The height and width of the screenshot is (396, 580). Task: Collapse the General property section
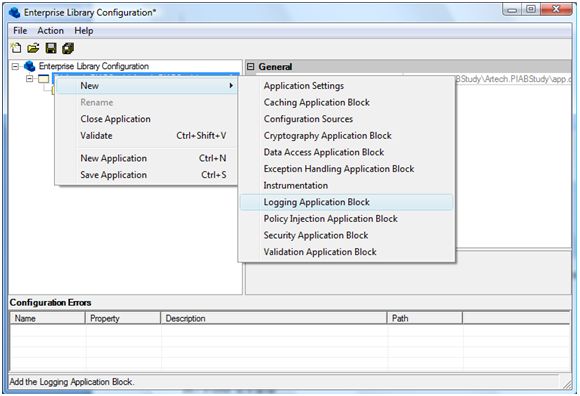pos(250,67)
